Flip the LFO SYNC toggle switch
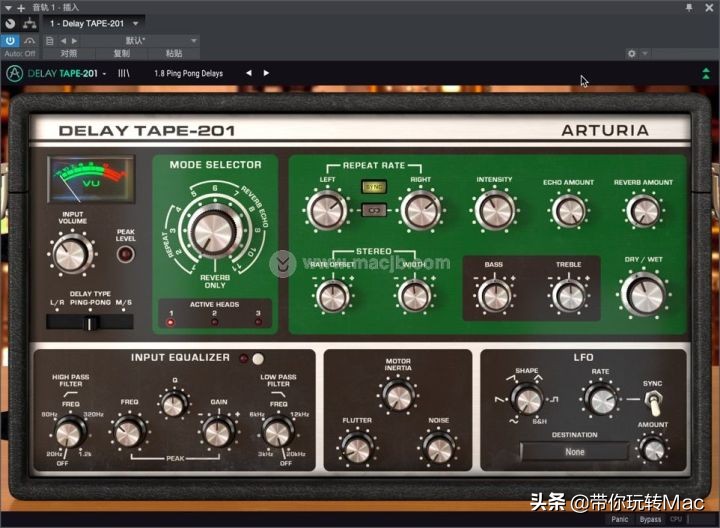Image resolution: width=720 pixels, height=528 pixels. [x=653, y=401]
